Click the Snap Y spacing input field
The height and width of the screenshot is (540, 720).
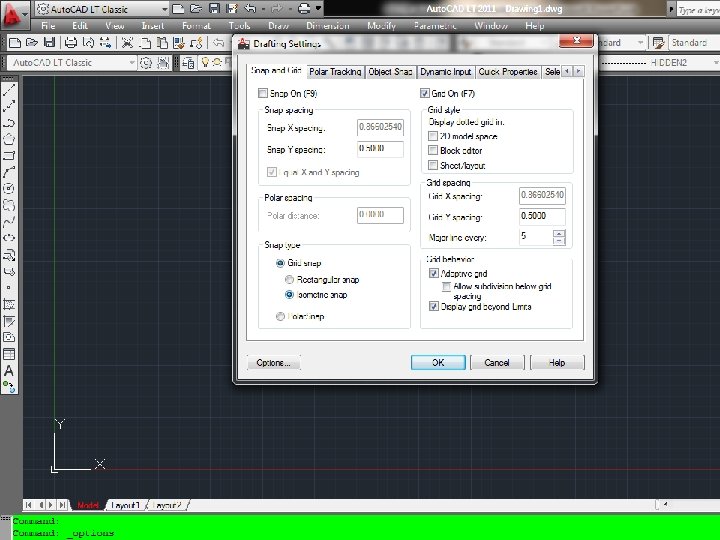pos(380,149)
